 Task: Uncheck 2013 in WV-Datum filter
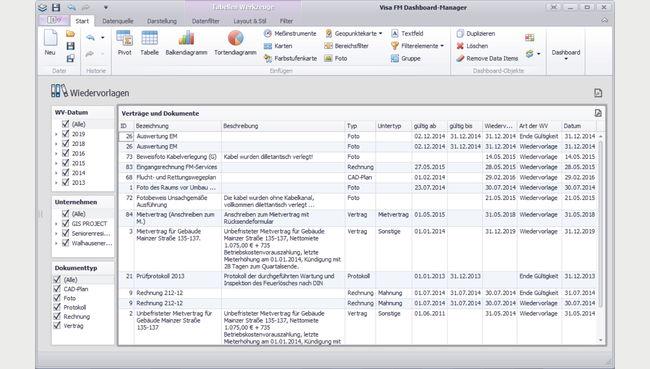(65, 182)
